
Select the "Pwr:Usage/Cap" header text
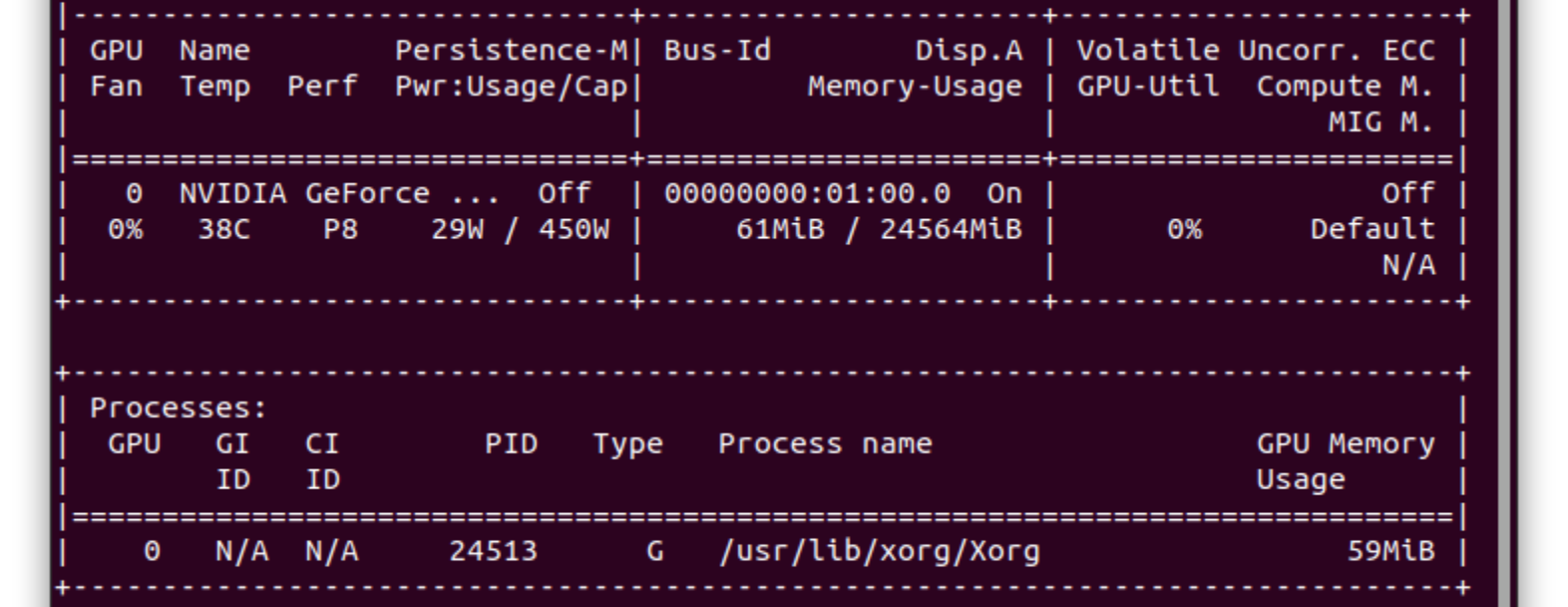511,87
